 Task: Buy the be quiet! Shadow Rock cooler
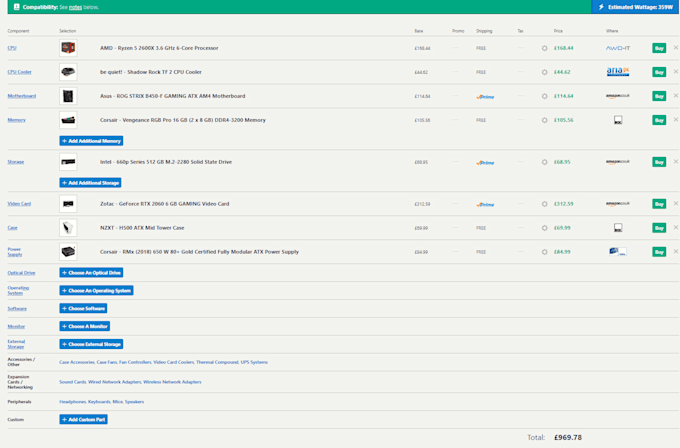coord(659,72)
